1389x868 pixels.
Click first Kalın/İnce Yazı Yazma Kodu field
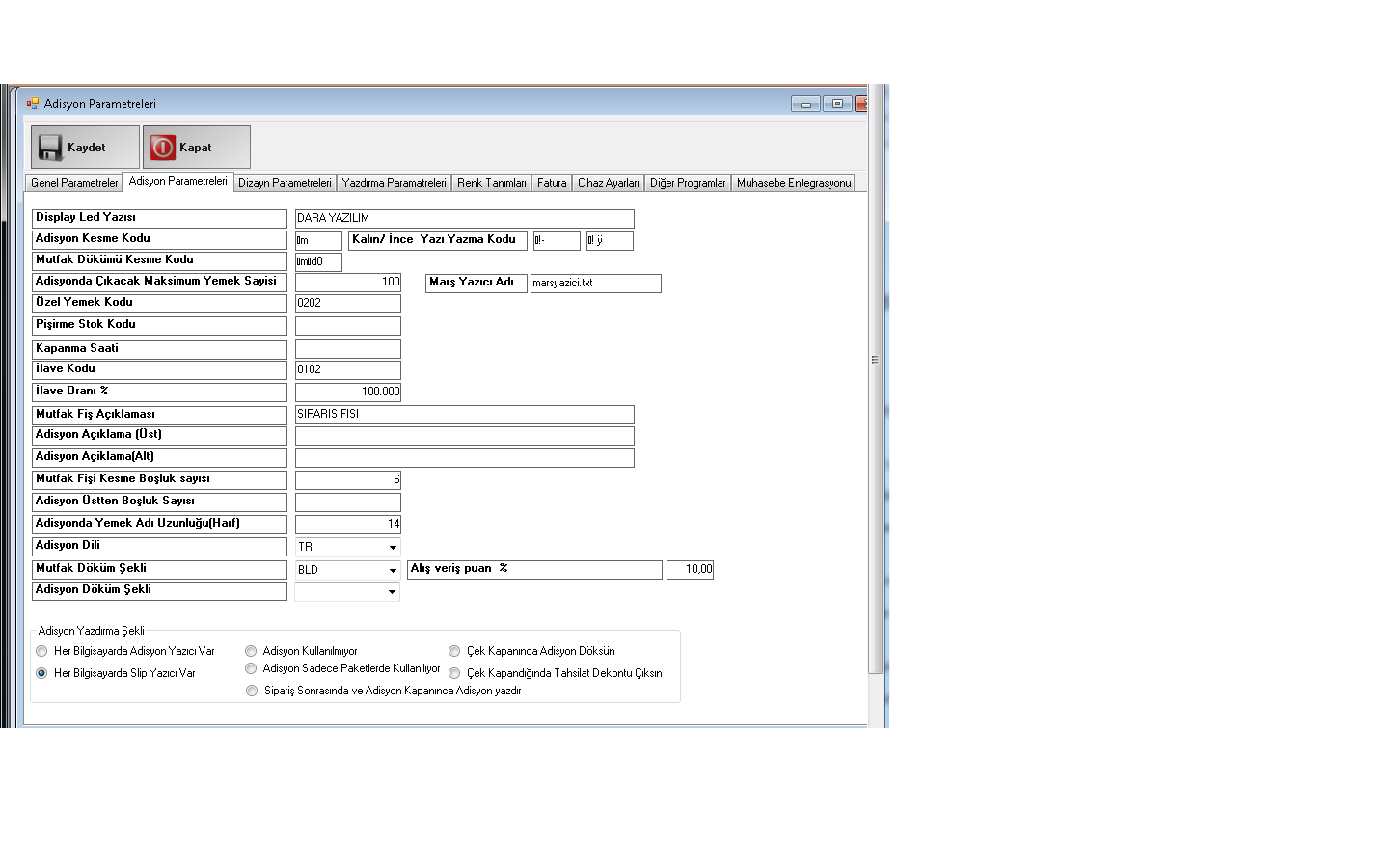pyautogui.click(x=557, y=241)
